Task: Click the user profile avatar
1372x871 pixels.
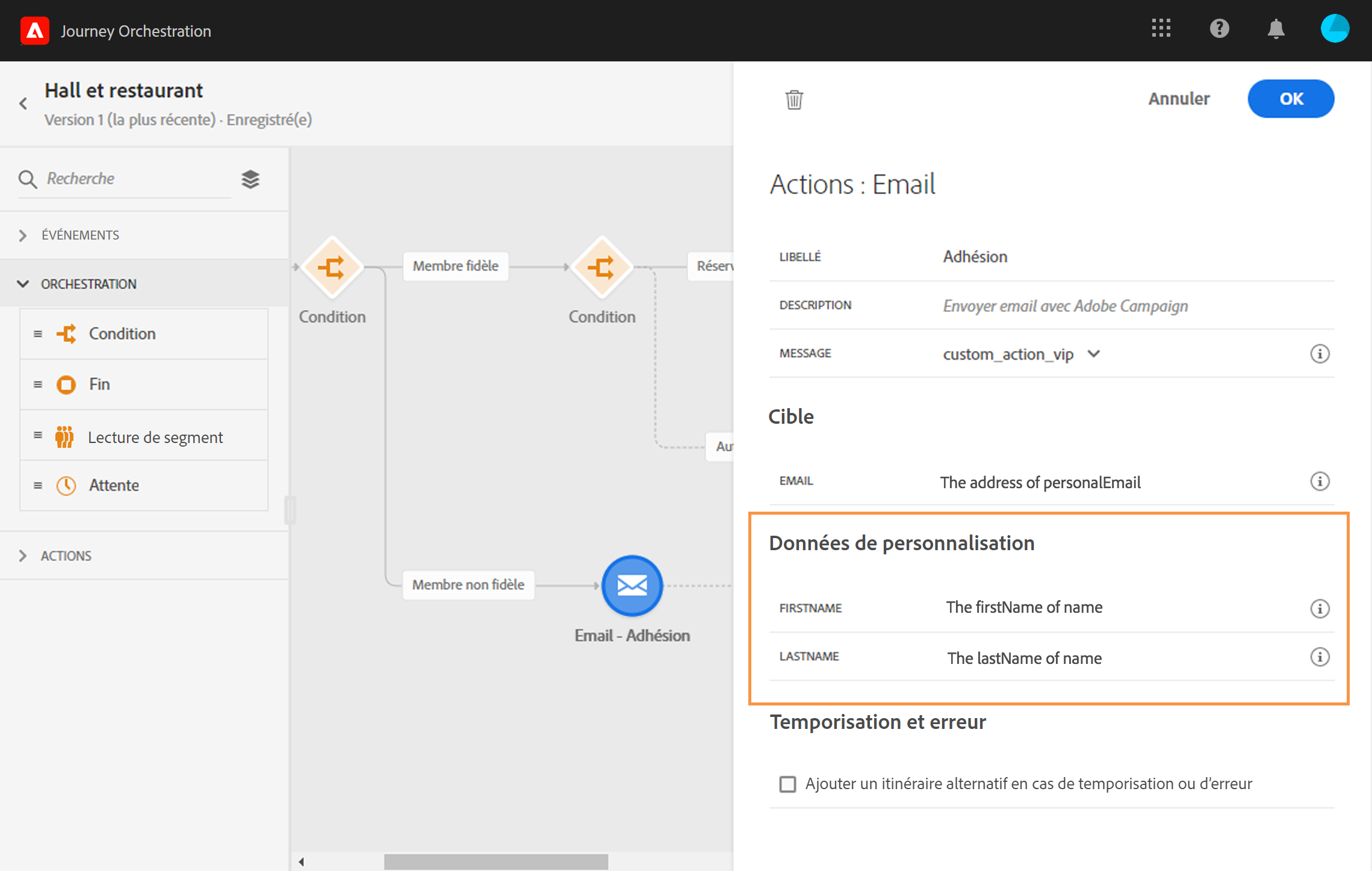Action: pyautogui.click(x=1334, y=28)
